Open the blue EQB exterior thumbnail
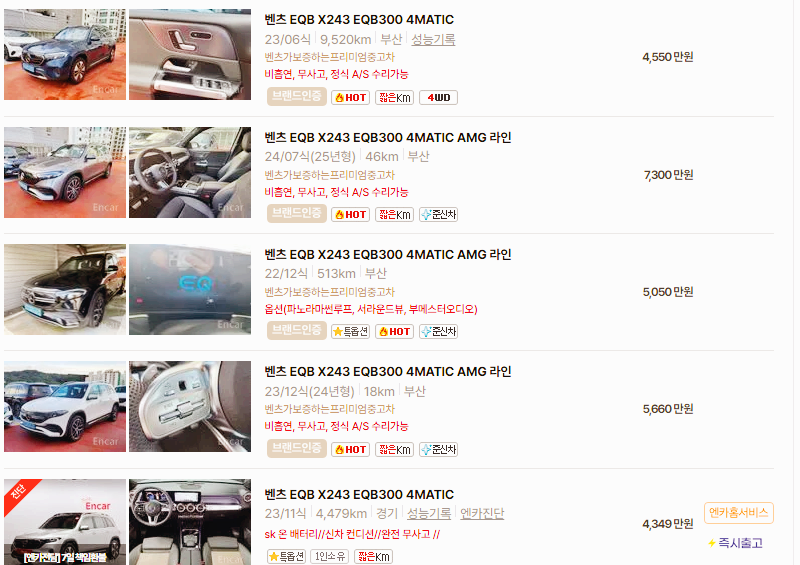800x565 pixels. pyautogui.click(x=65, y=54)
